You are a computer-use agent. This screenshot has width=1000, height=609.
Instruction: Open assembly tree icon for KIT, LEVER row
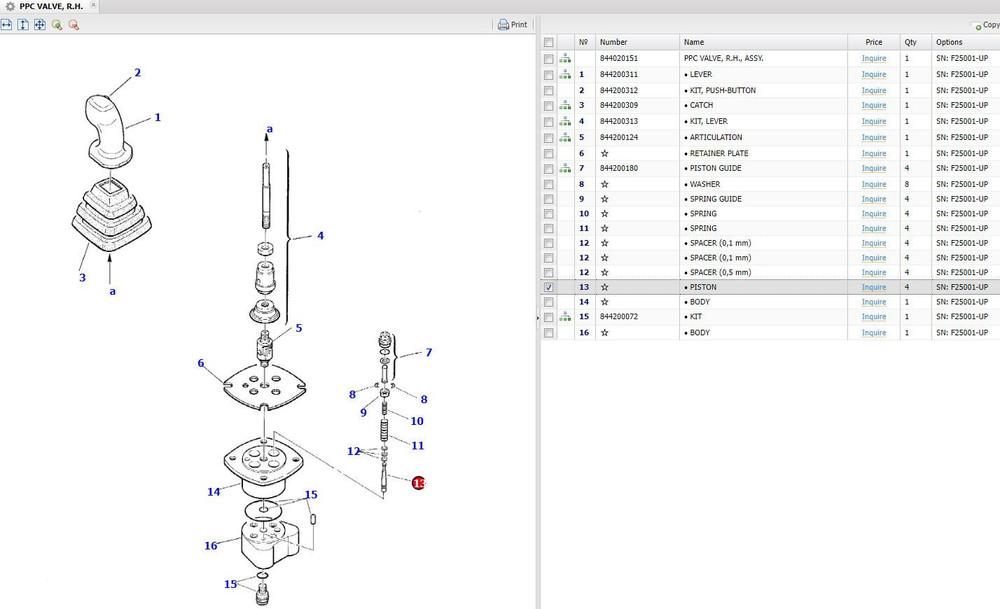(565, 121)
